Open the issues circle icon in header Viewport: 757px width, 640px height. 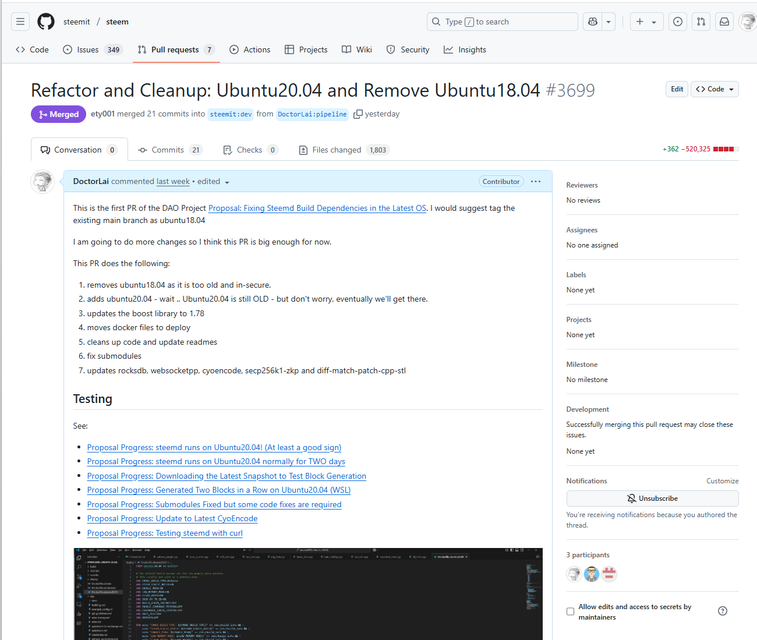(677, 22)
